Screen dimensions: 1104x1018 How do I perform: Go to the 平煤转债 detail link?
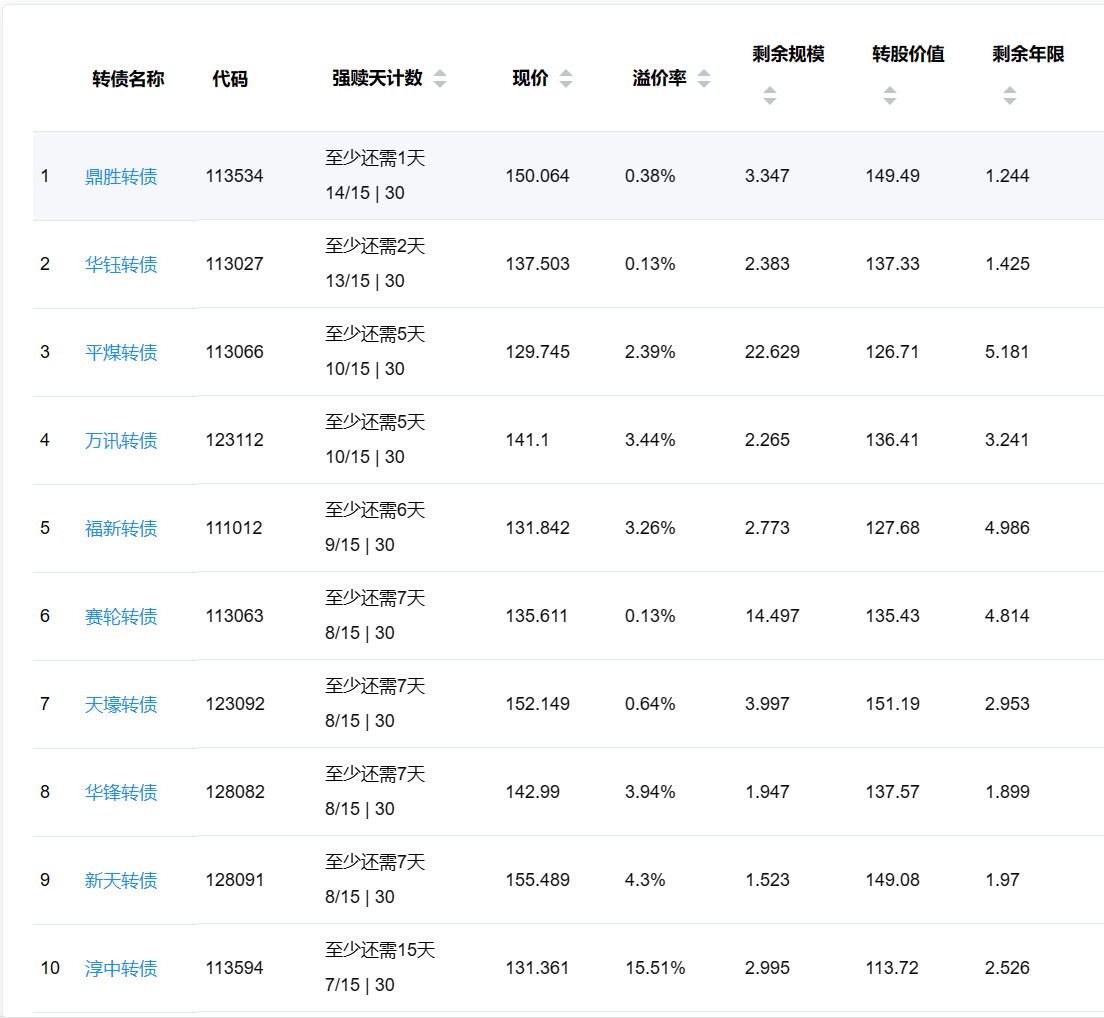click(x=121, y=353)
